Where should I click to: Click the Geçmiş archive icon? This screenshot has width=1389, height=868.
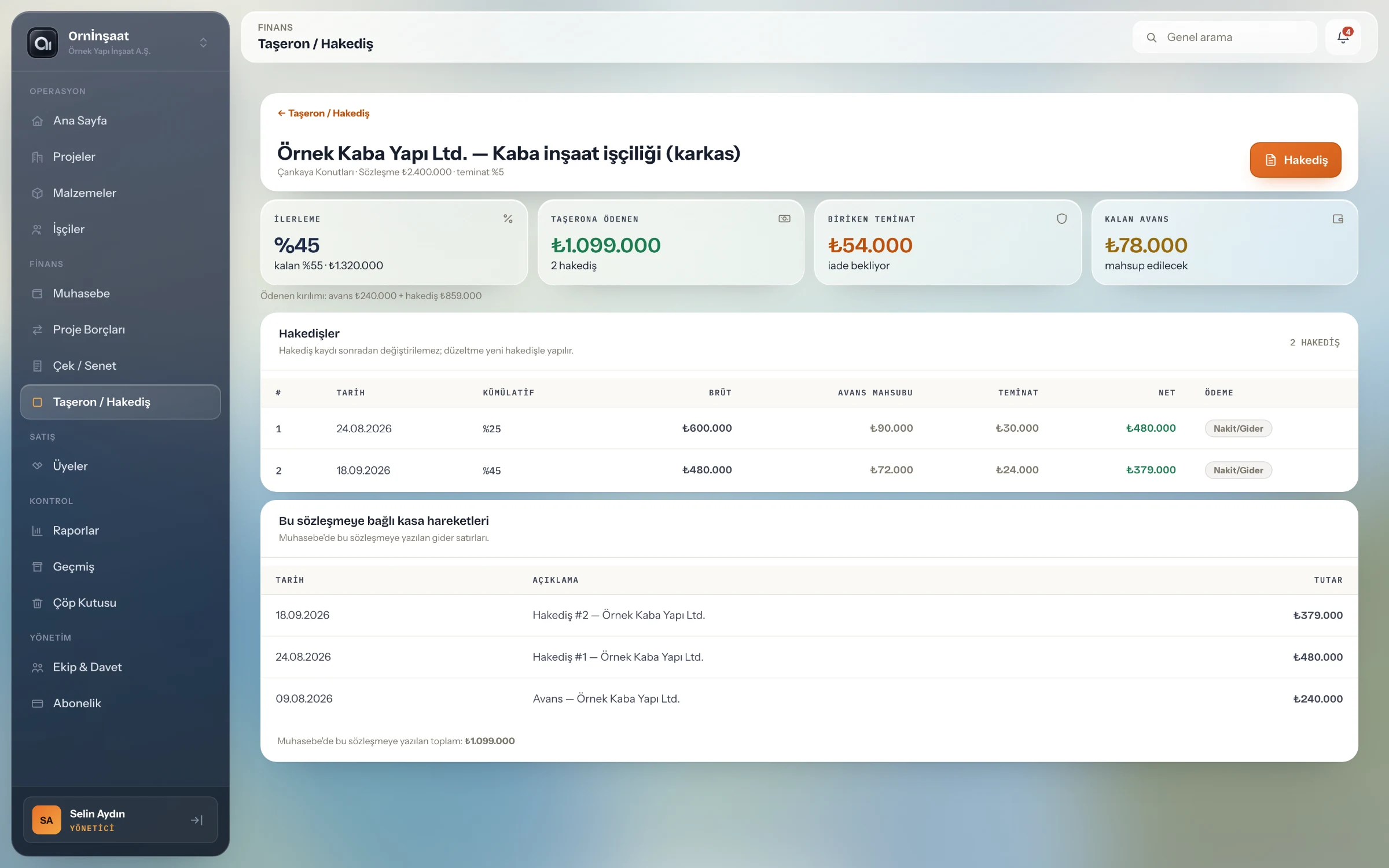click(x=38, y=567)
